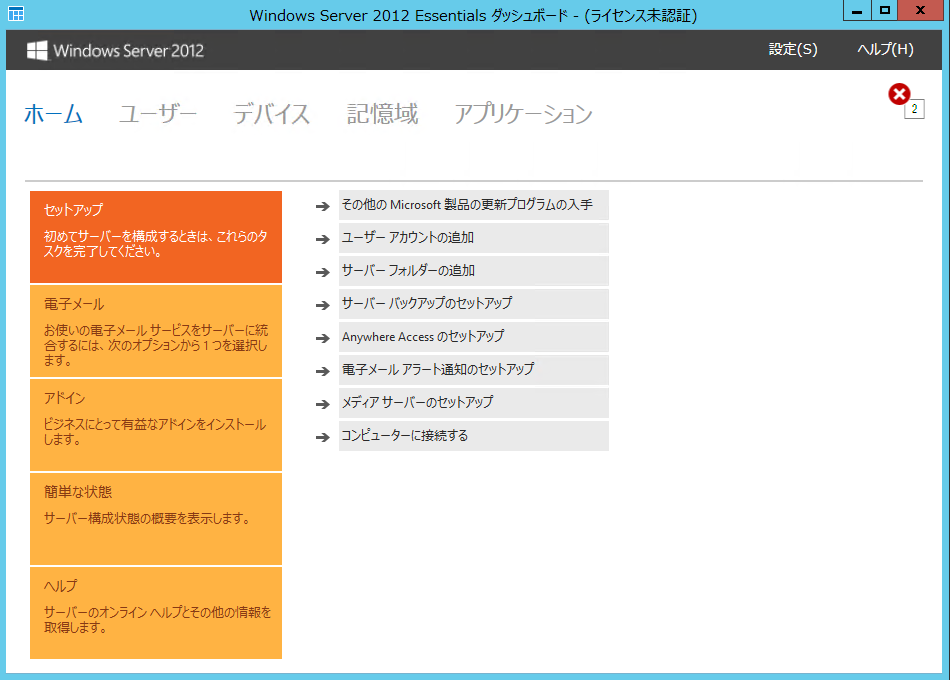This screenshot has width=950, height=680.
Task: Go to the アプリケーション tab
Action: pyautogui.click(x=523, y=114)
